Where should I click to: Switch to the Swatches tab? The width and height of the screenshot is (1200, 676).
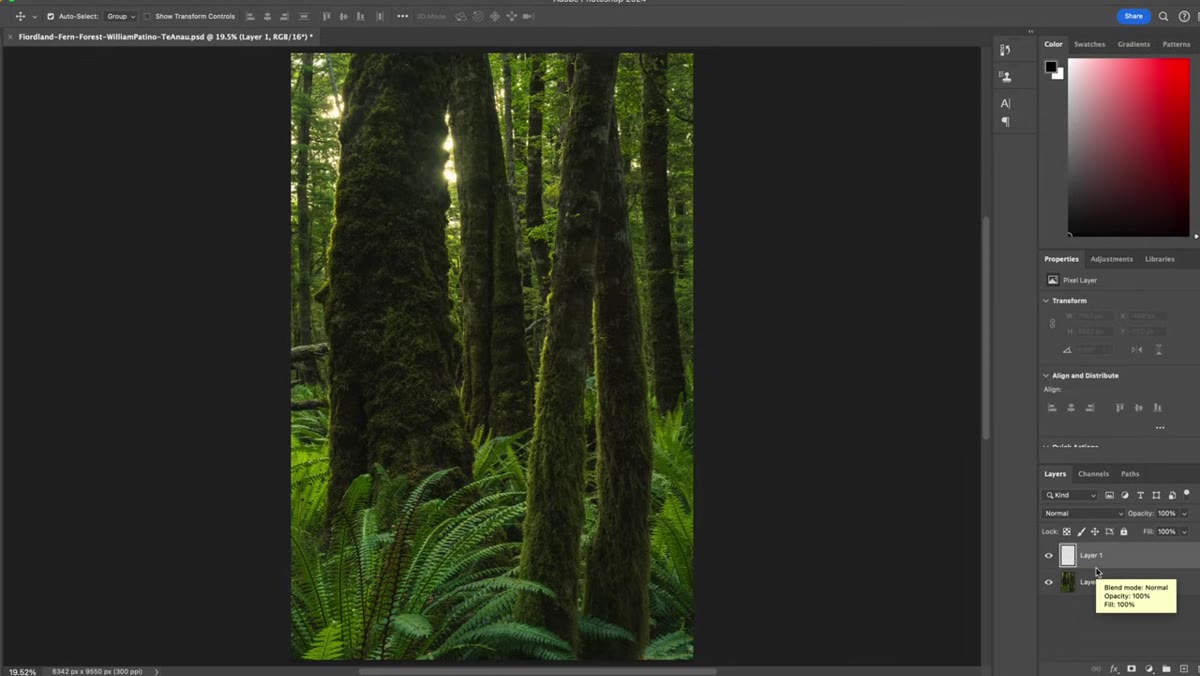(1089, 44)
